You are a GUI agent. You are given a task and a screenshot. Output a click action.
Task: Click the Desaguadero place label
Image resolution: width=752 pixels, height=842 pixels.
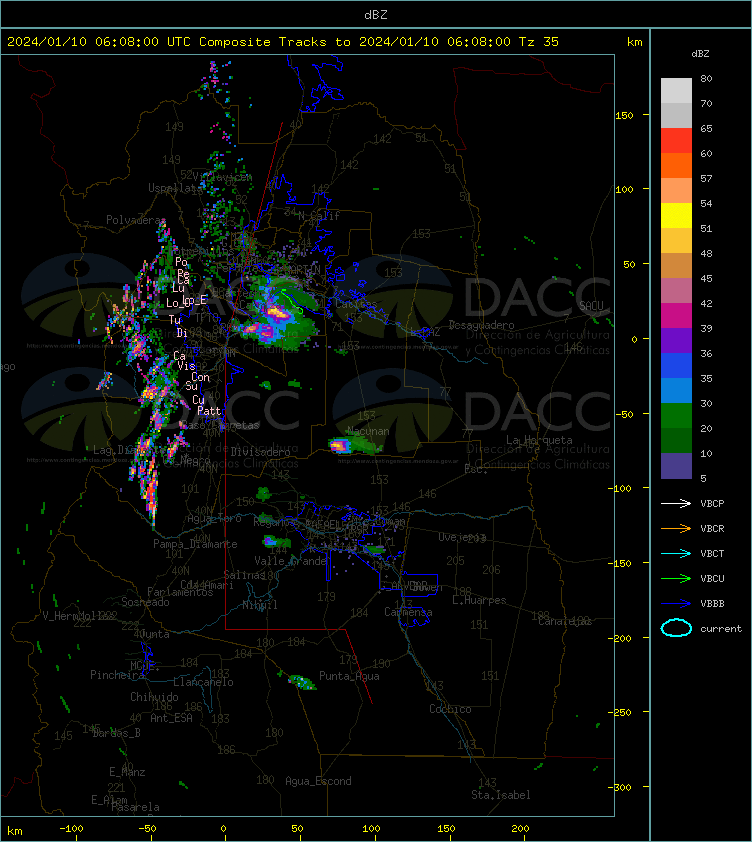[481, 325]
